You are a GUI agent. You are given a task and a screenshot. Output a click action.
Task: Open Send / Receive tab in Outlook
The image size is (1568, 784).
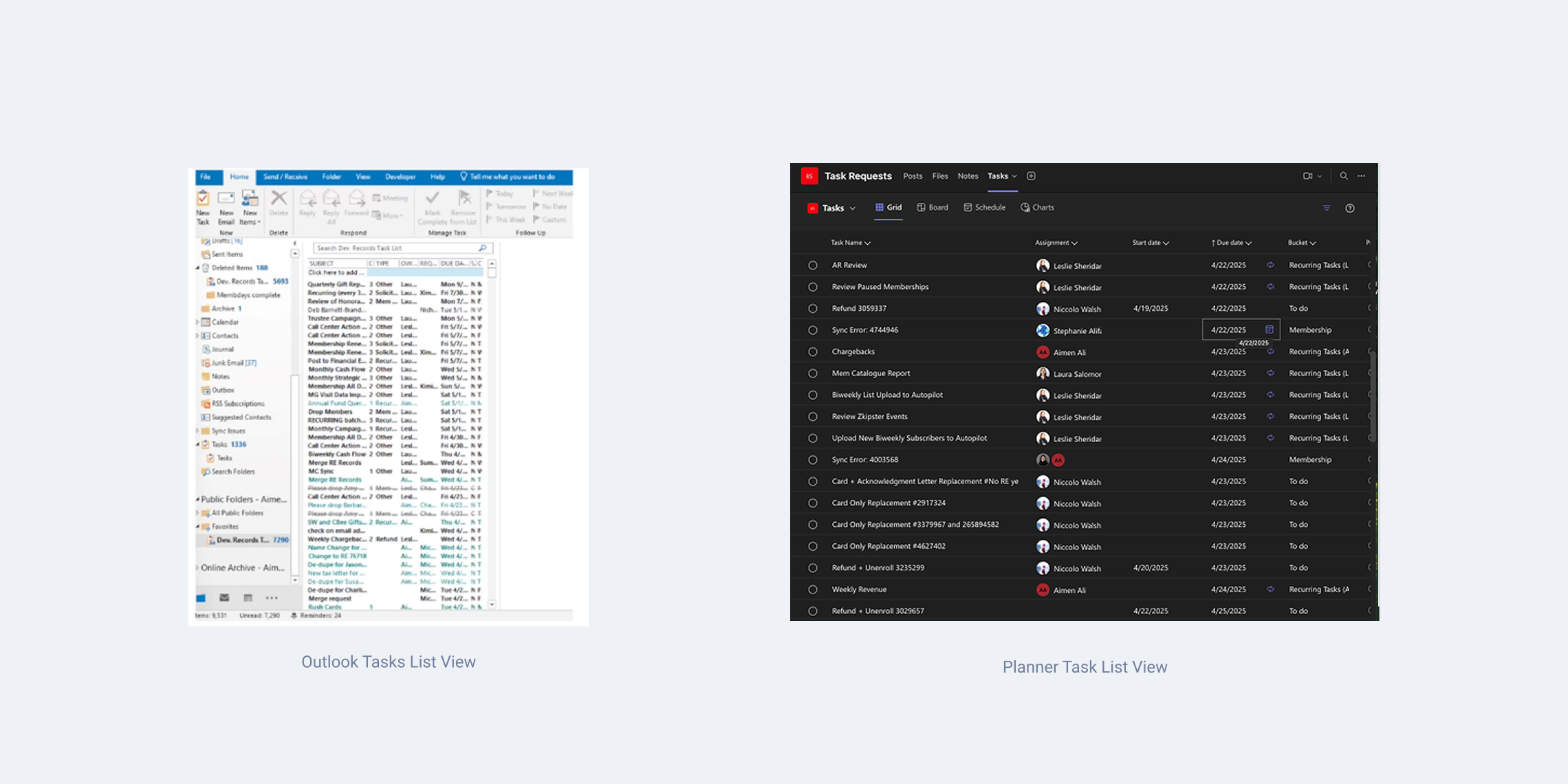click(x=285, y=177)
